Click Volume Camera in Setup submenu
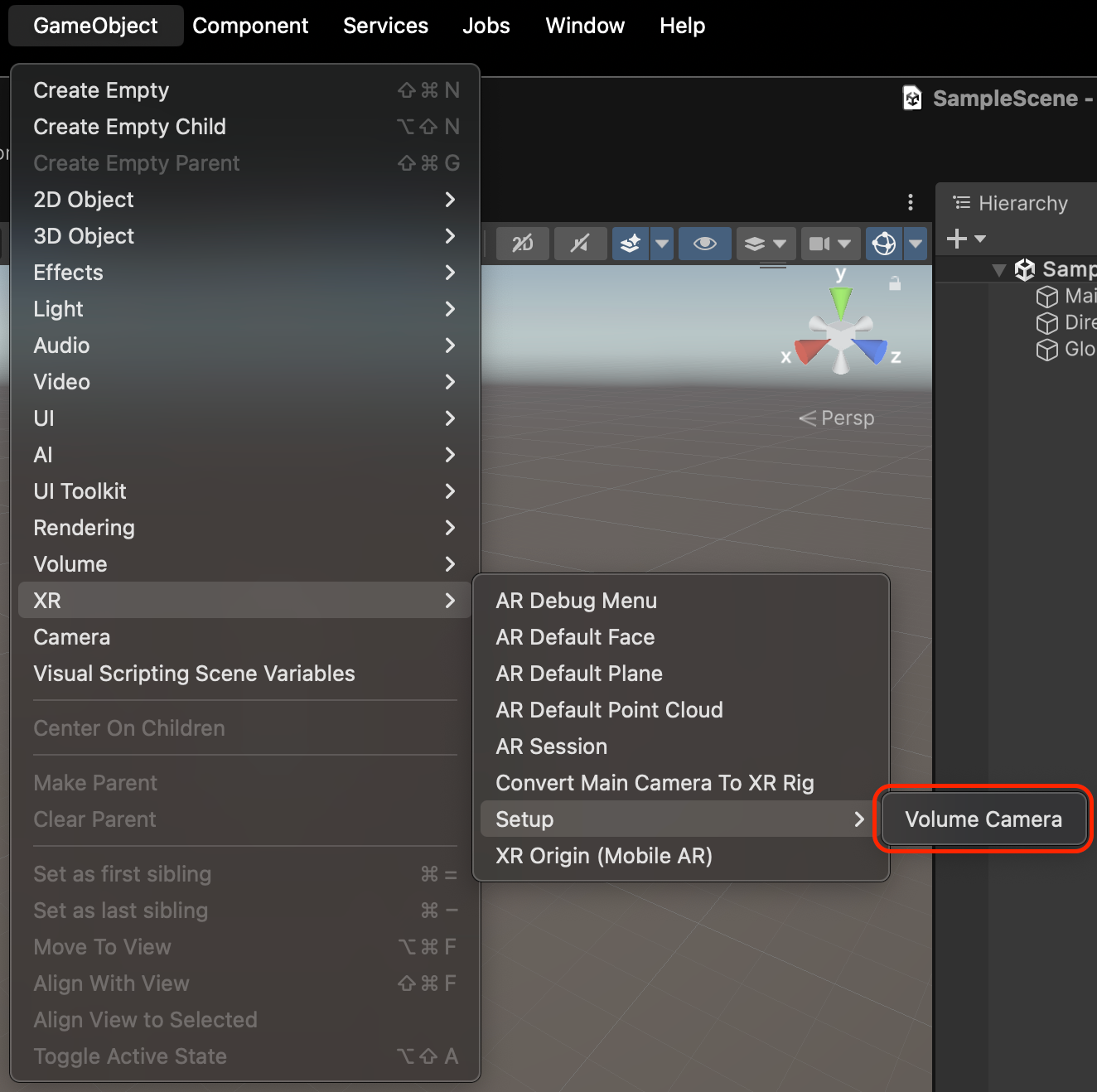 click(983, 819)
